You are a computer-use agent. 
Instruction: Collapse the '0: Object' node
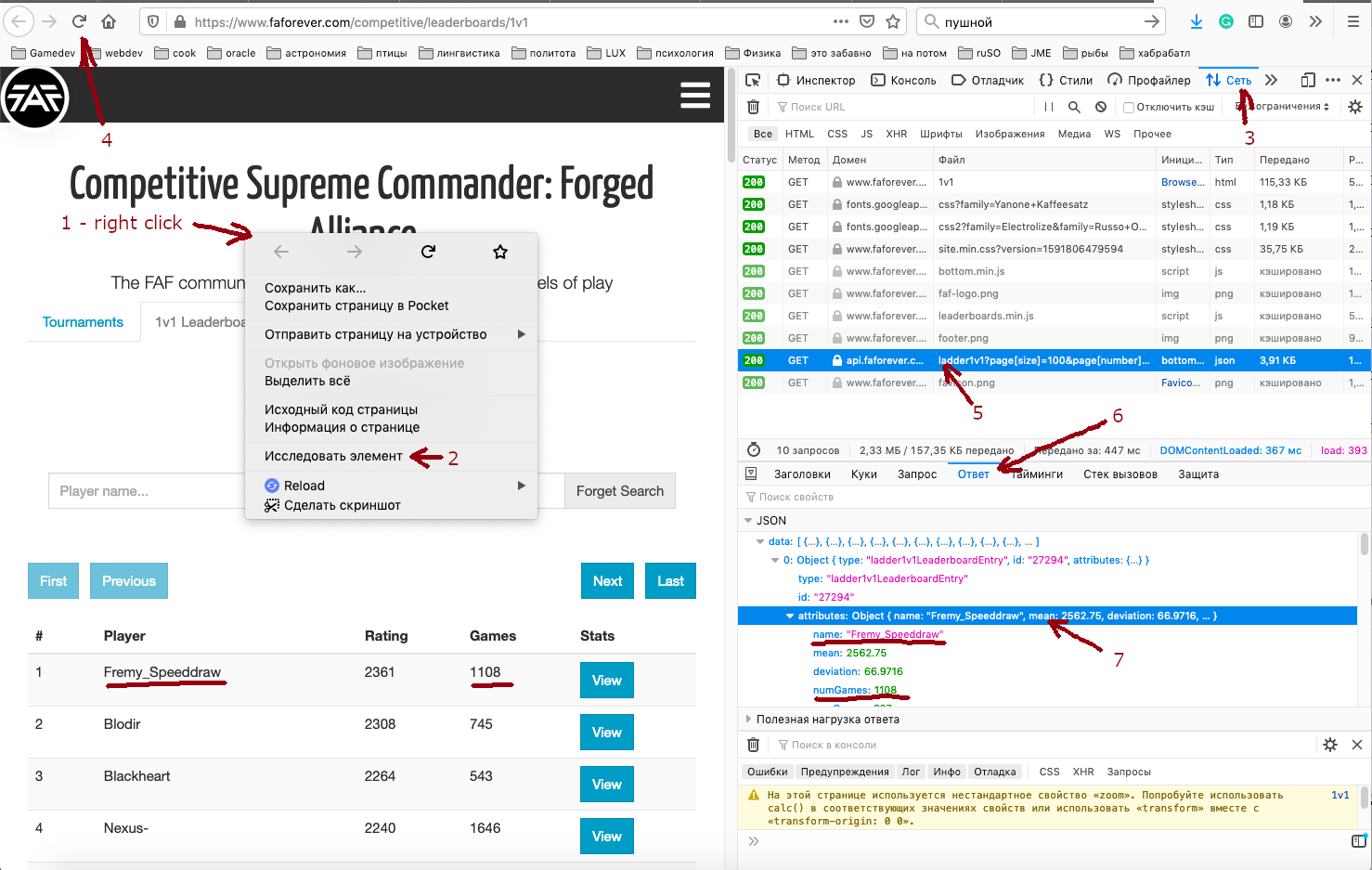pyautogui.click(x=775, y=560)
